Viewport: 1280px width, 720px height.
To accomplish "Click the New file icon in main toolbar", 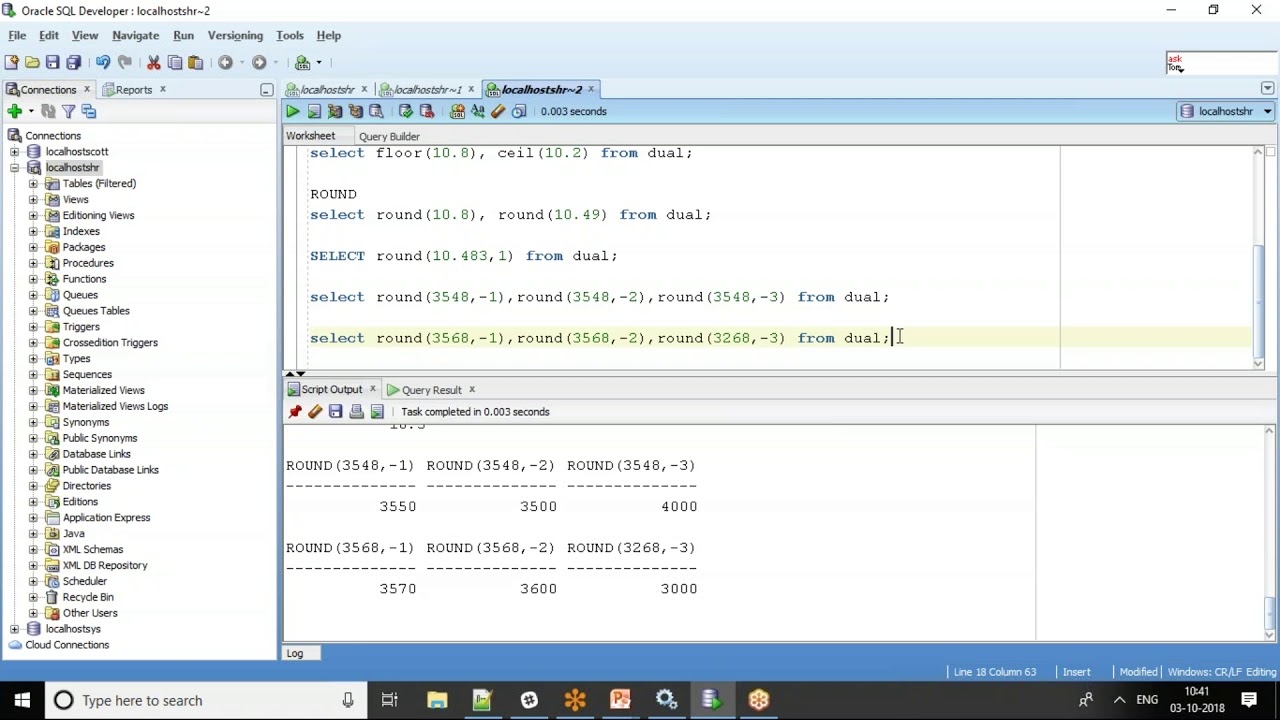I will [11, 62].
